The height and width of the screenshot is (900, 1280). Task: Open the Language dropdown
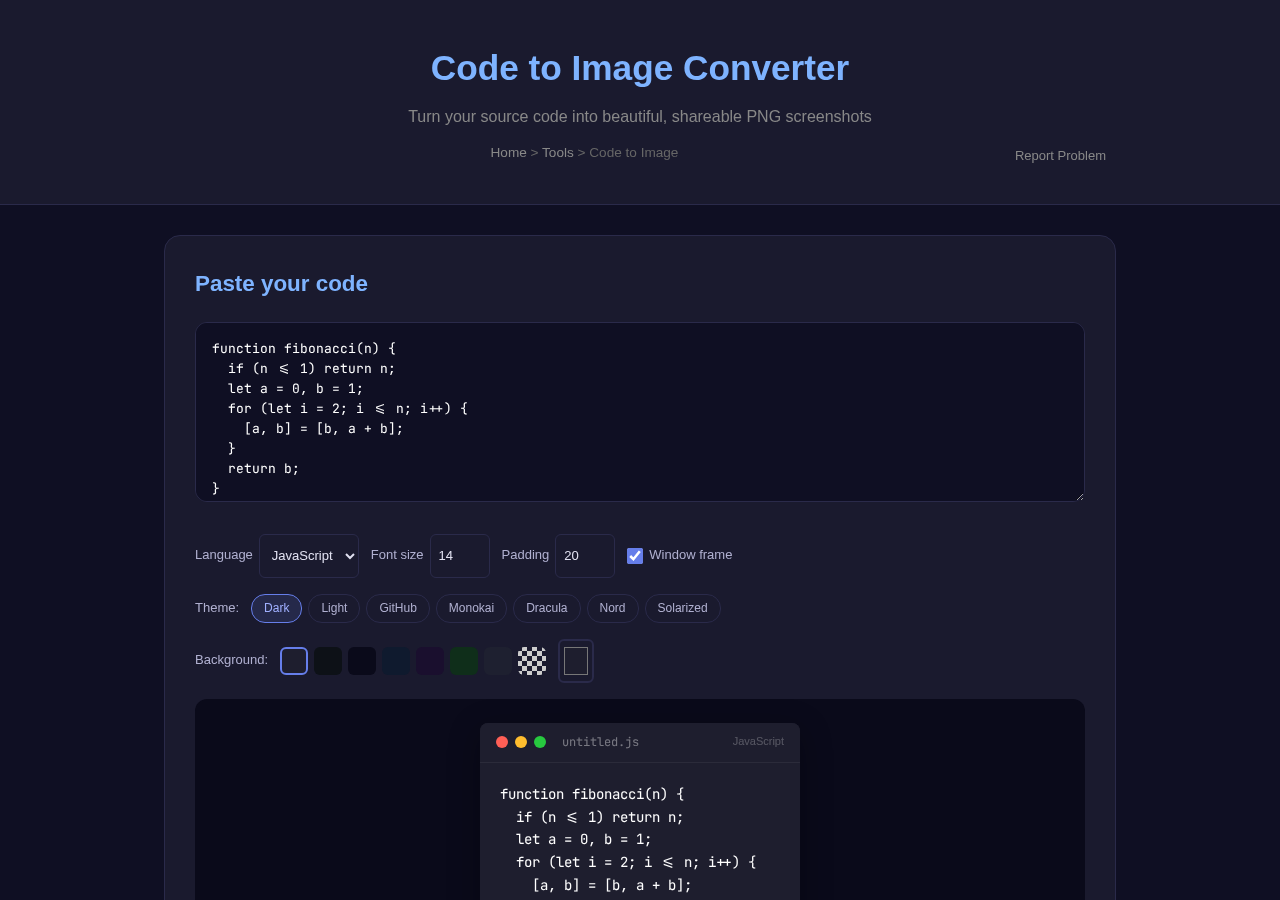(309, 556)
